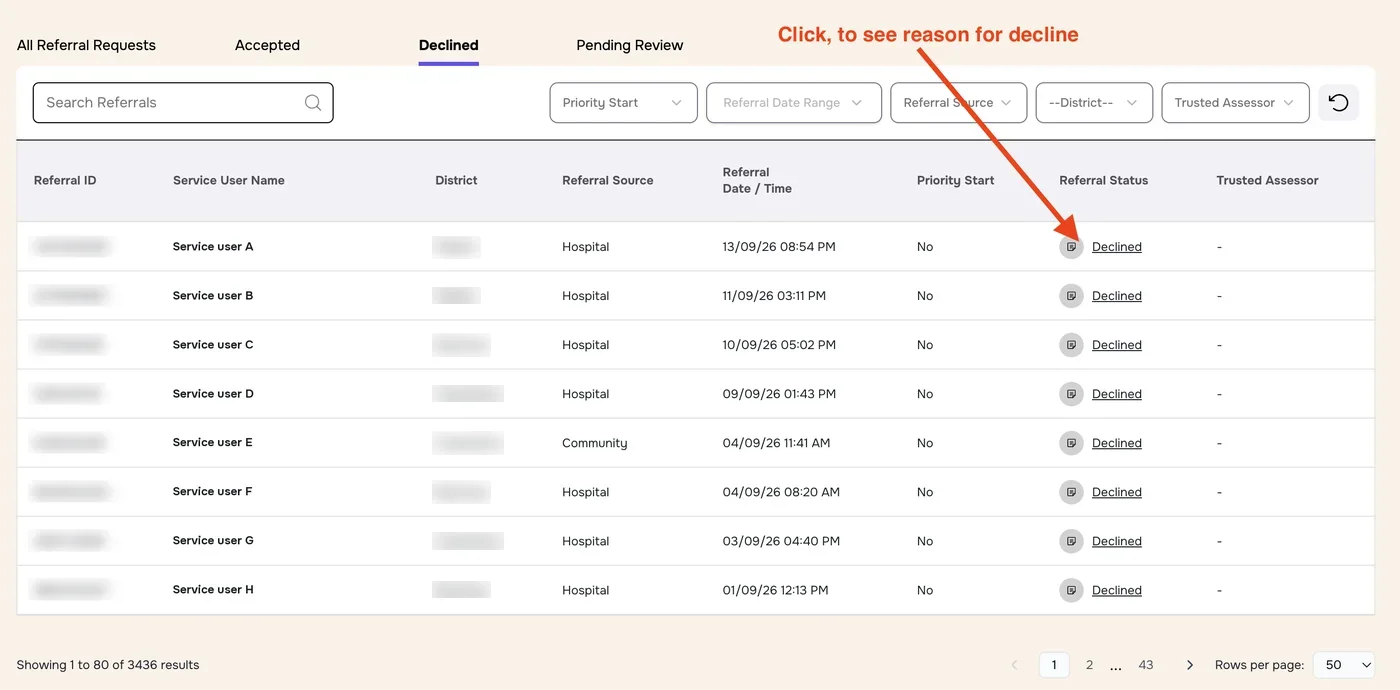Image resolution: width=1400 pixels, height=690 pixels.
Task: Click the Priority Start column header
Action: pos(955,180)
